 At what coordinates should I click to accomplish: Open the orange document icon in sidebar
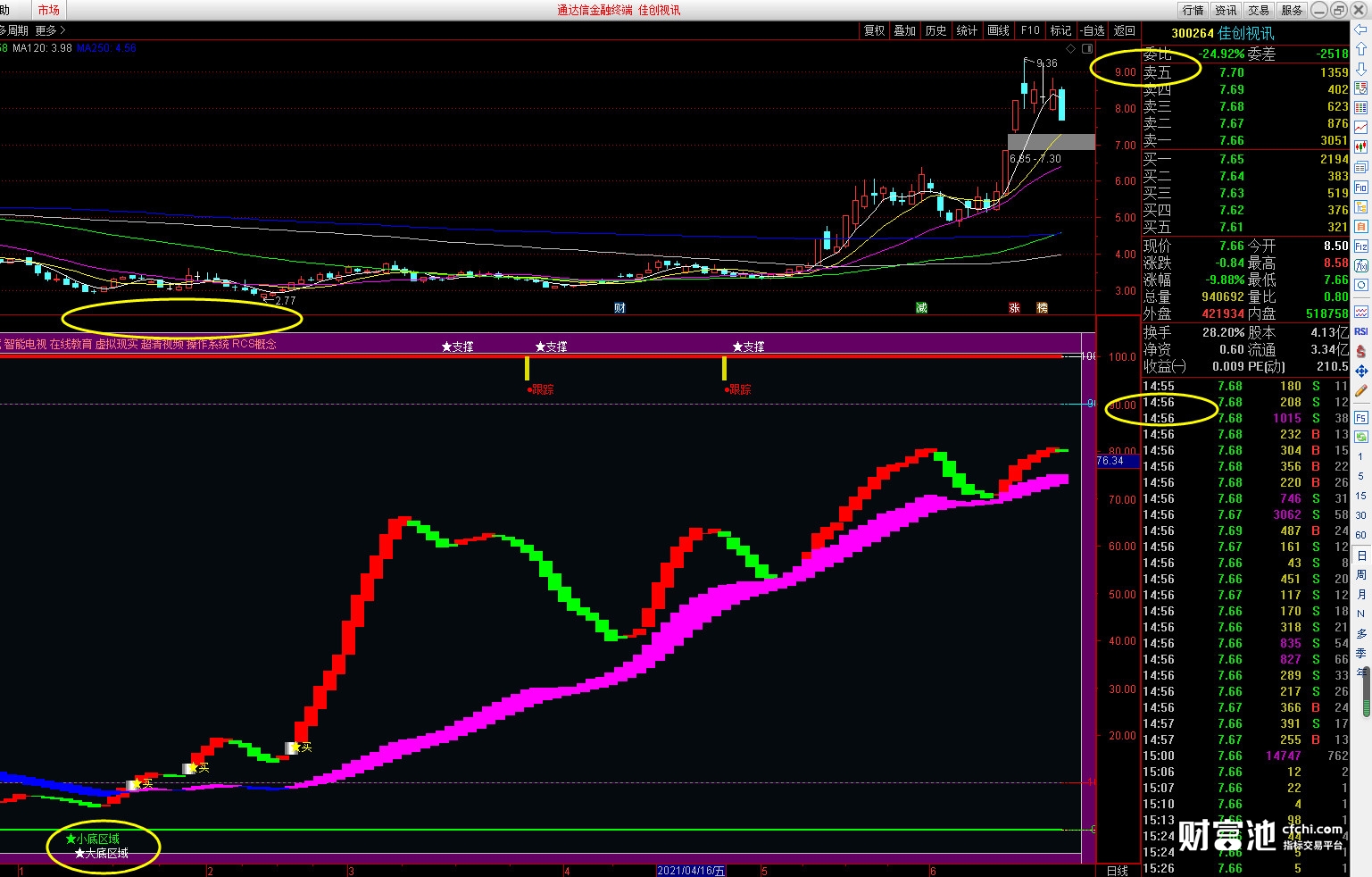coord(1361,227)
